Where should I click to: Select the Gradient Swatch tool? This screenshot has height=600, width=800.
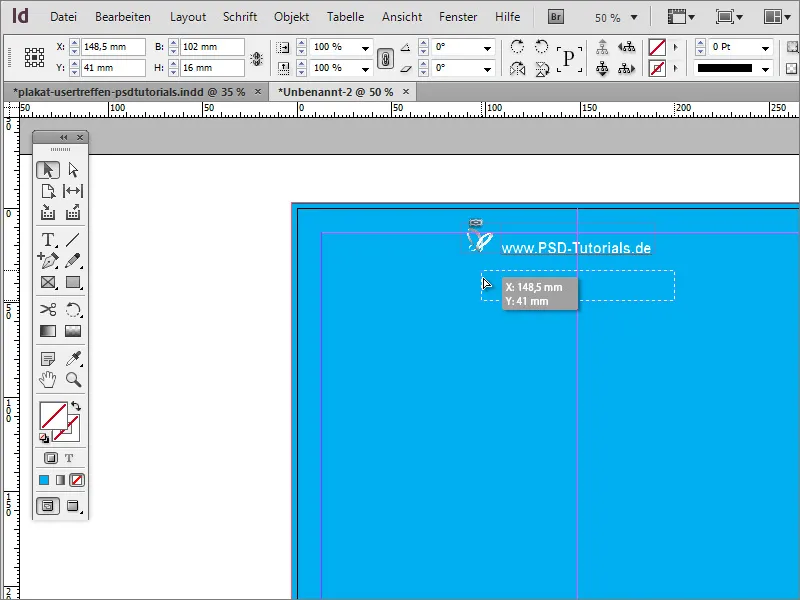pyautogui.click(x=48, y=331)
